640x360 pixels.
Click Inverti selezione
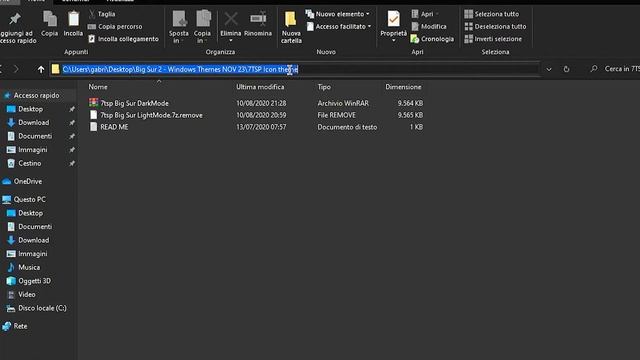(493, 39)
